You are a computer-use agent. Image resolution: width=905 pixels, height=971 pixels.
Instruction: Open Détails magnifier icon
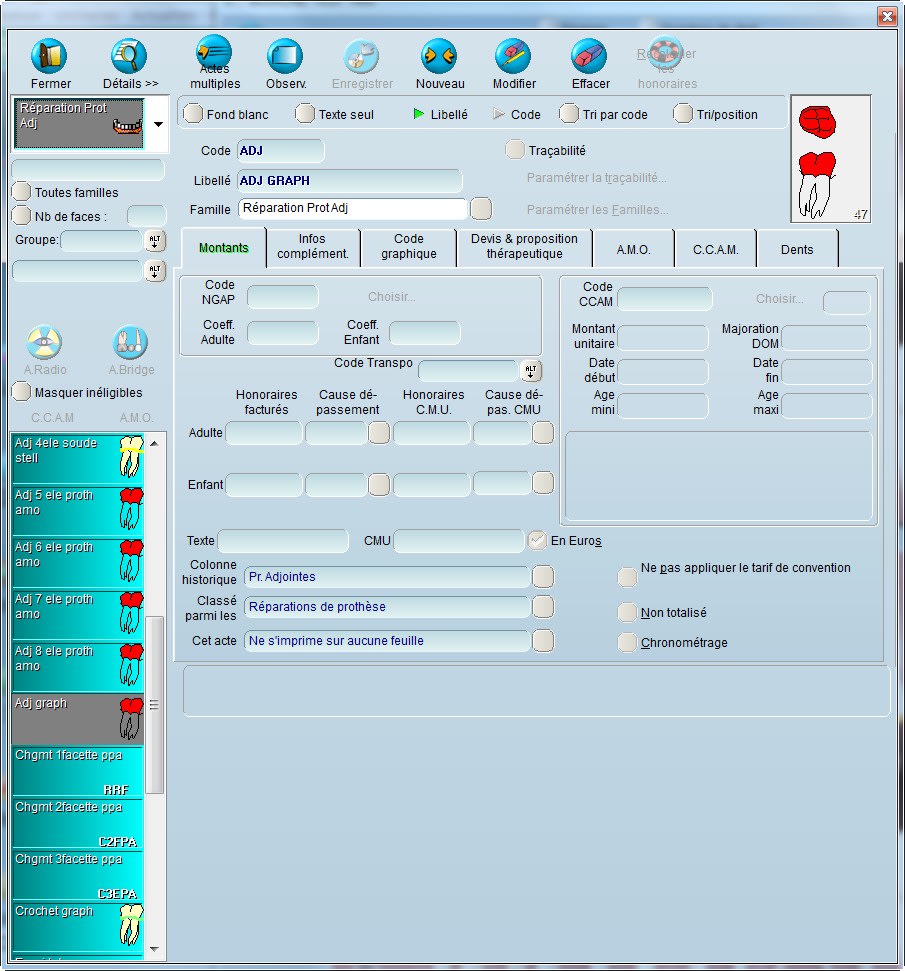point(130,56)
